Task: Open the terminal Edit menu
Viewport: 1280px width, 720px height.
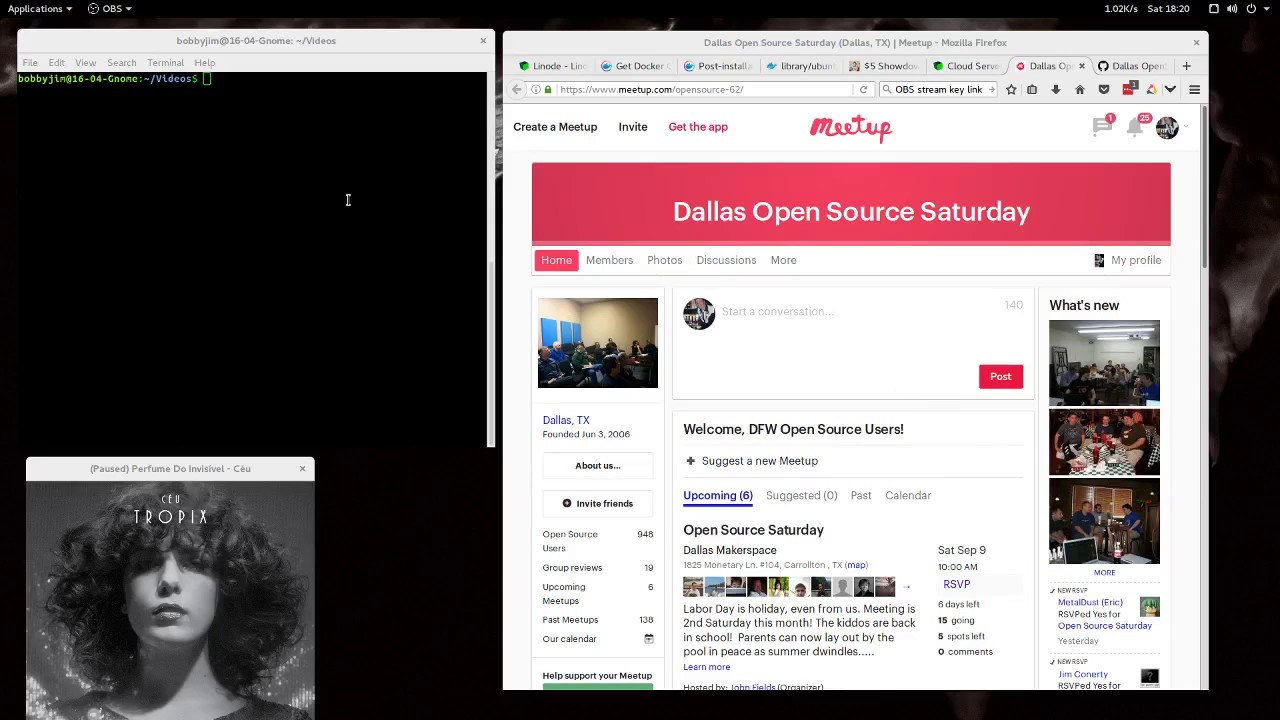Action: 56,62
